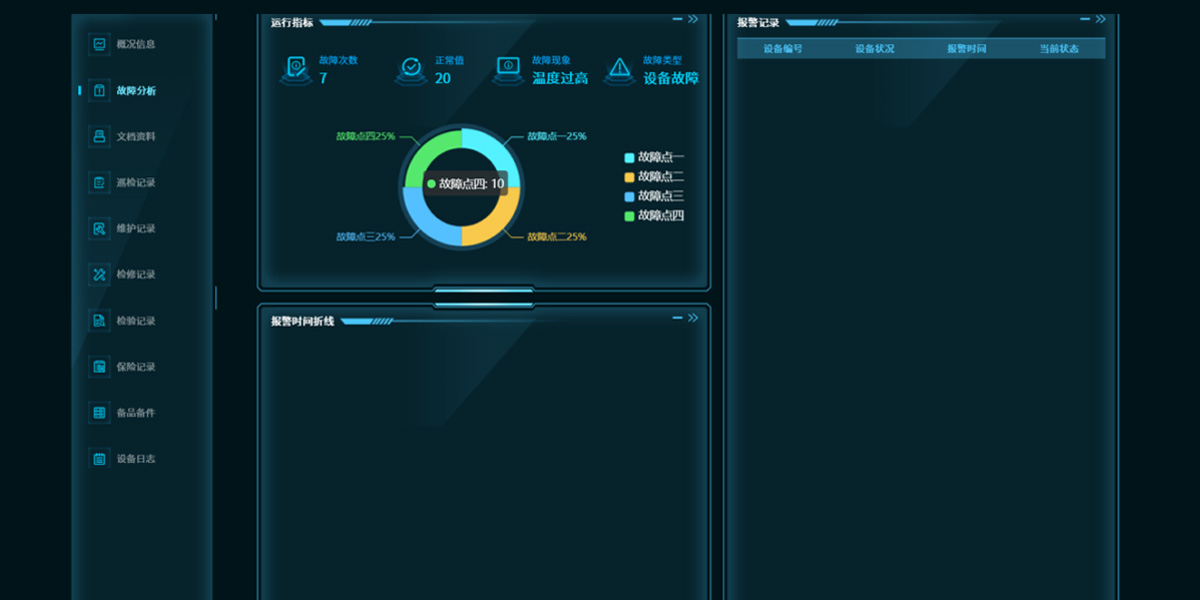
Task: Open the 维护记录 icon in sidebar
Action: tap(99, 228)
